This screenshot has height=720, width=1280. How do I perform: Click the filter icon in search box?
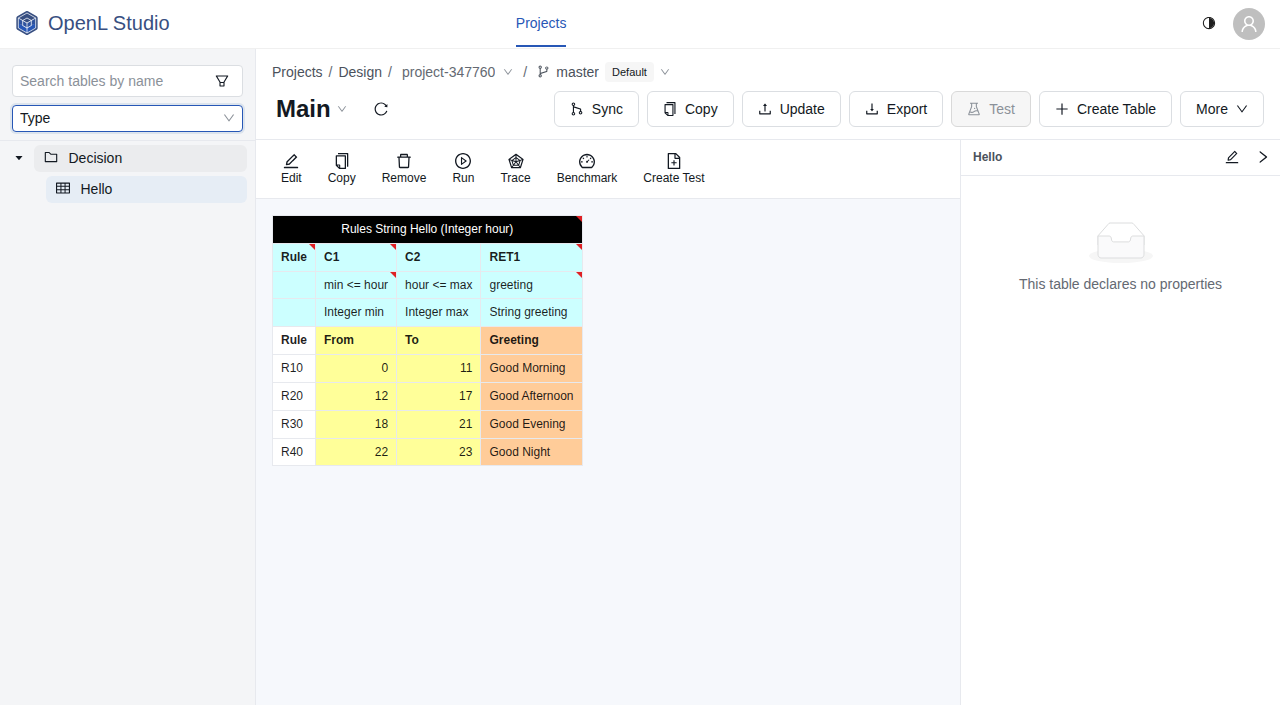(x=222, y=81)
